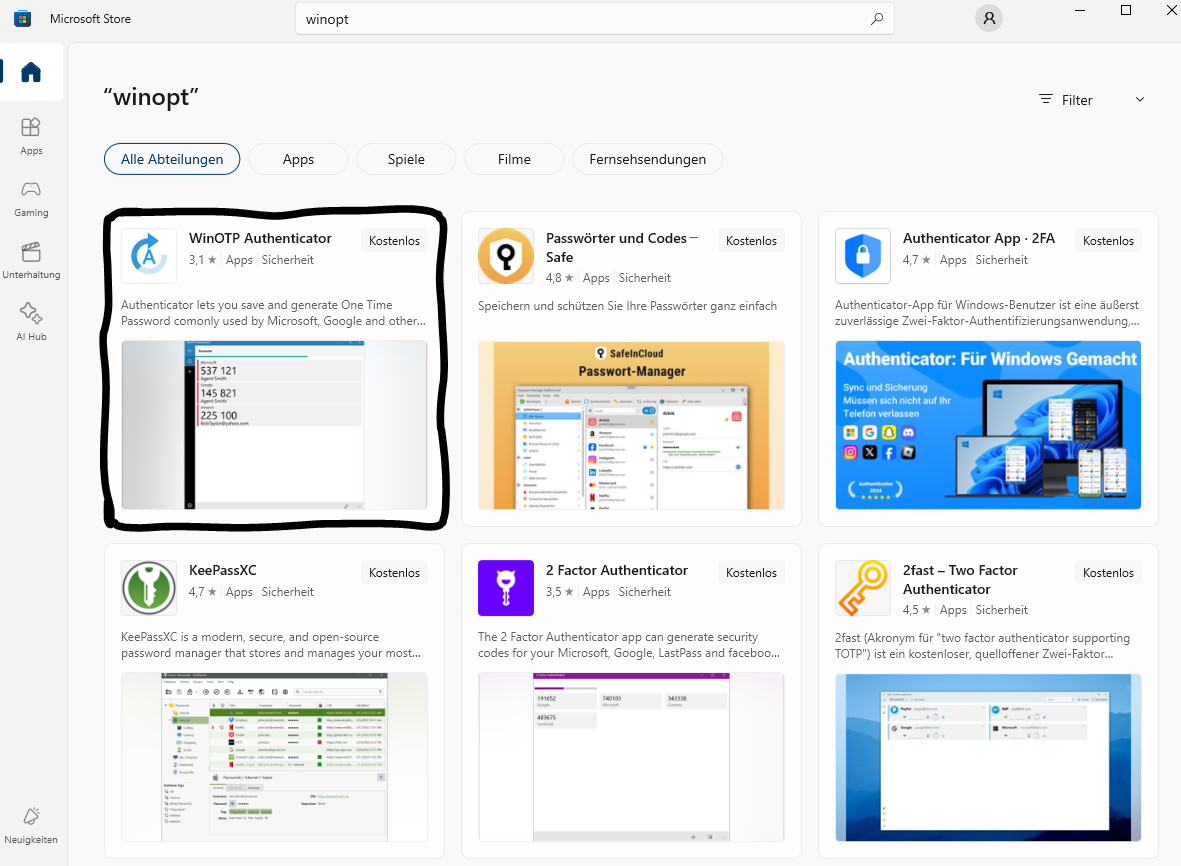
Task: Click the 4,8 star rating text
Action: (x=560, y=278)
